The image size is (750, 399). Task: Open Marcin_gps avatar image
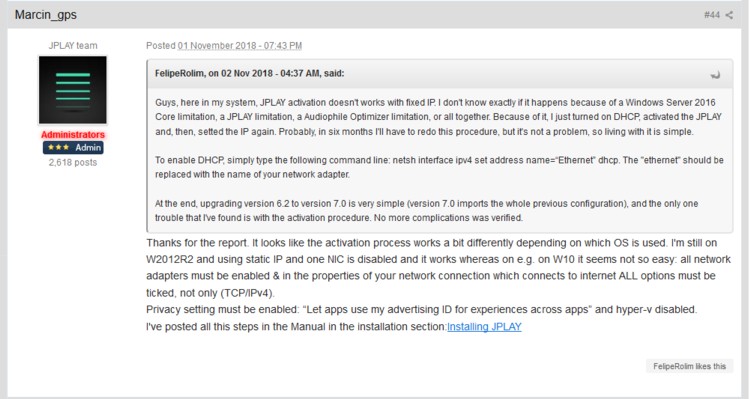(73, 90)
